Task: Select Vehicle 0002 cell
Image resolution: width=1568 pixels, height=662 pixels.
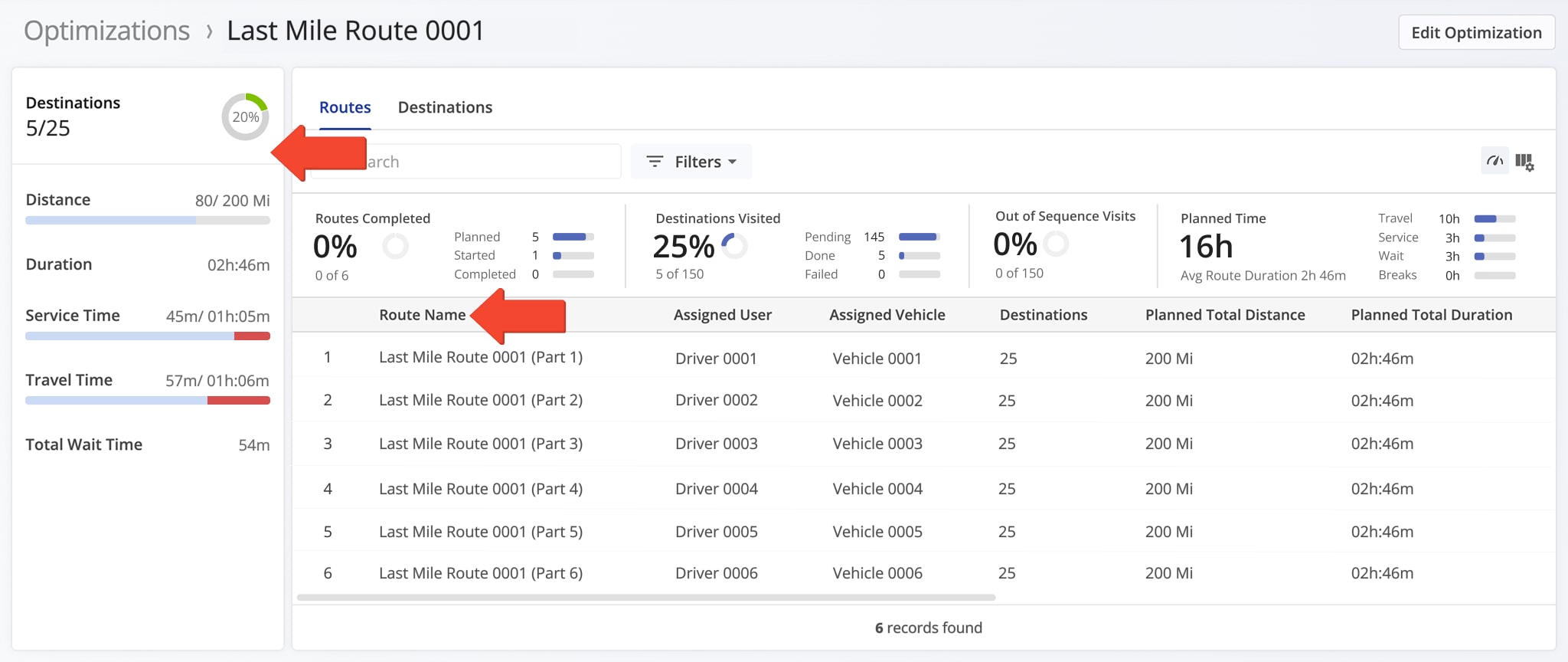Action: click(x=877, y=401)
